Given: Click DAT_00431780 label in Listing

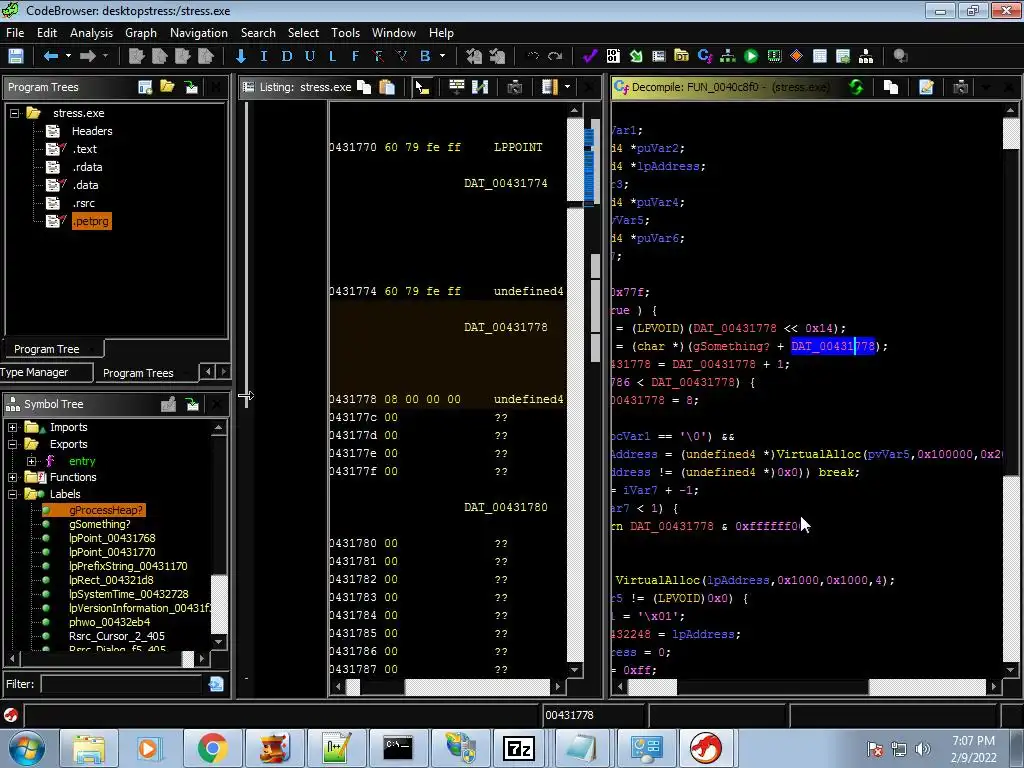Looking at the screenshot, I should coord(505,507).
